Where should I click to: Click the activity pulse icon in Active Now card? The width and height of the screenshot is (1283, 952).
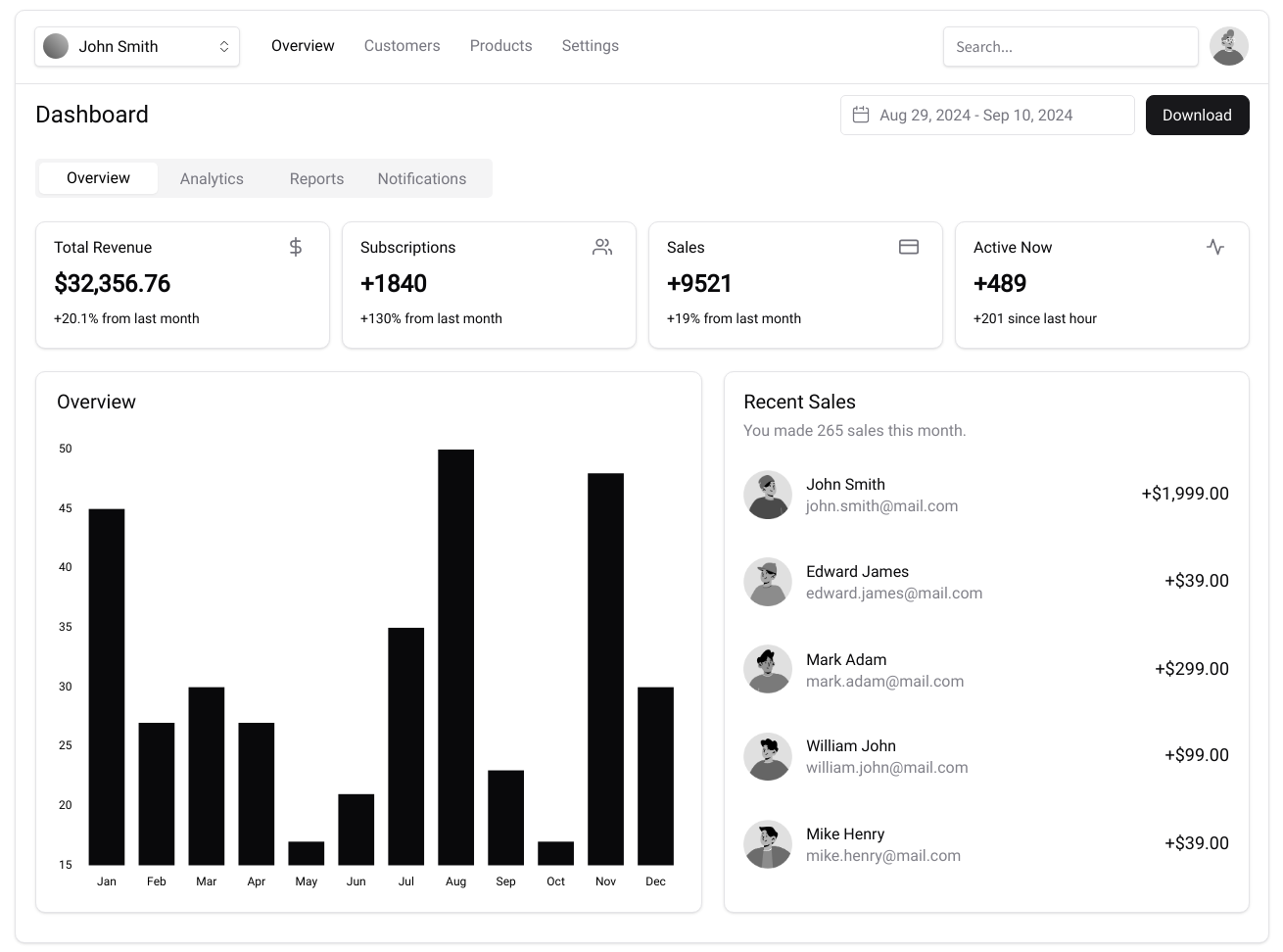(1215, 247)
